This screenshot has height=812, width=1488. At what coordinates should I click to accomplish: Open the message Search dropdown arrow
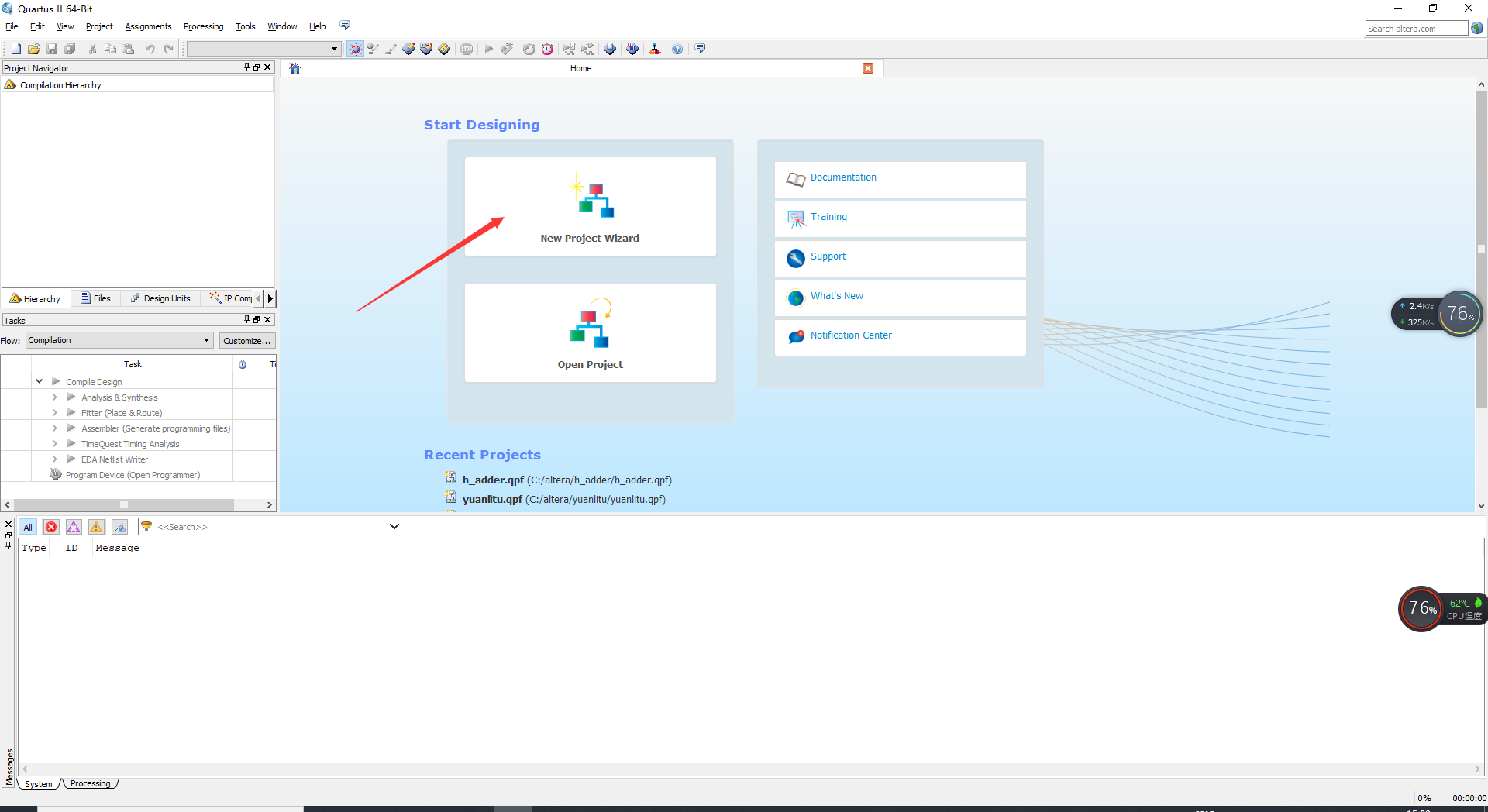[x=394, y=527]
